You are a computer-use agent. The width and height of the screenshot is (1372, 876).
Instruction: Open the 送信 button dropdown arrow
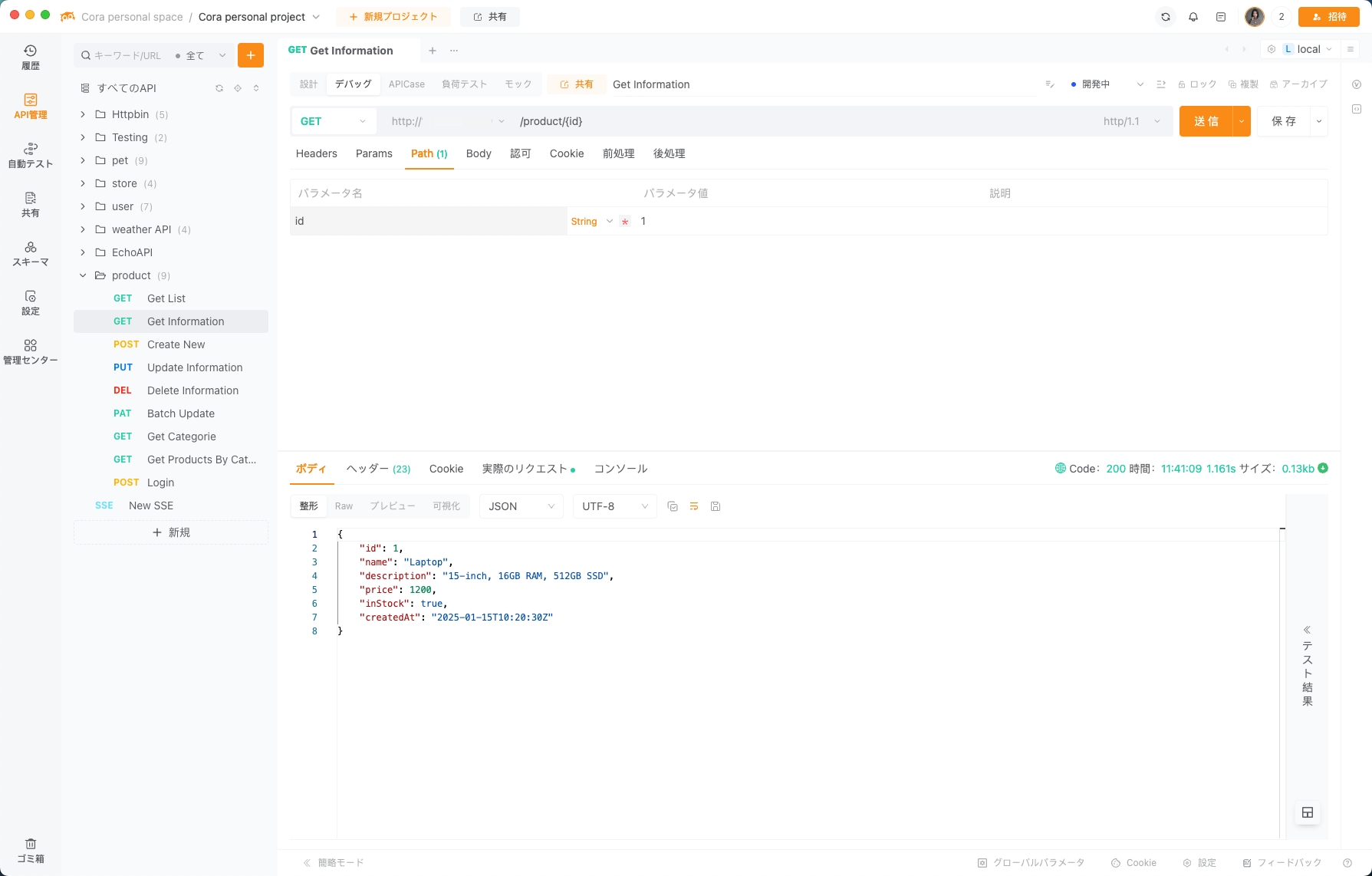(1242, 121)
